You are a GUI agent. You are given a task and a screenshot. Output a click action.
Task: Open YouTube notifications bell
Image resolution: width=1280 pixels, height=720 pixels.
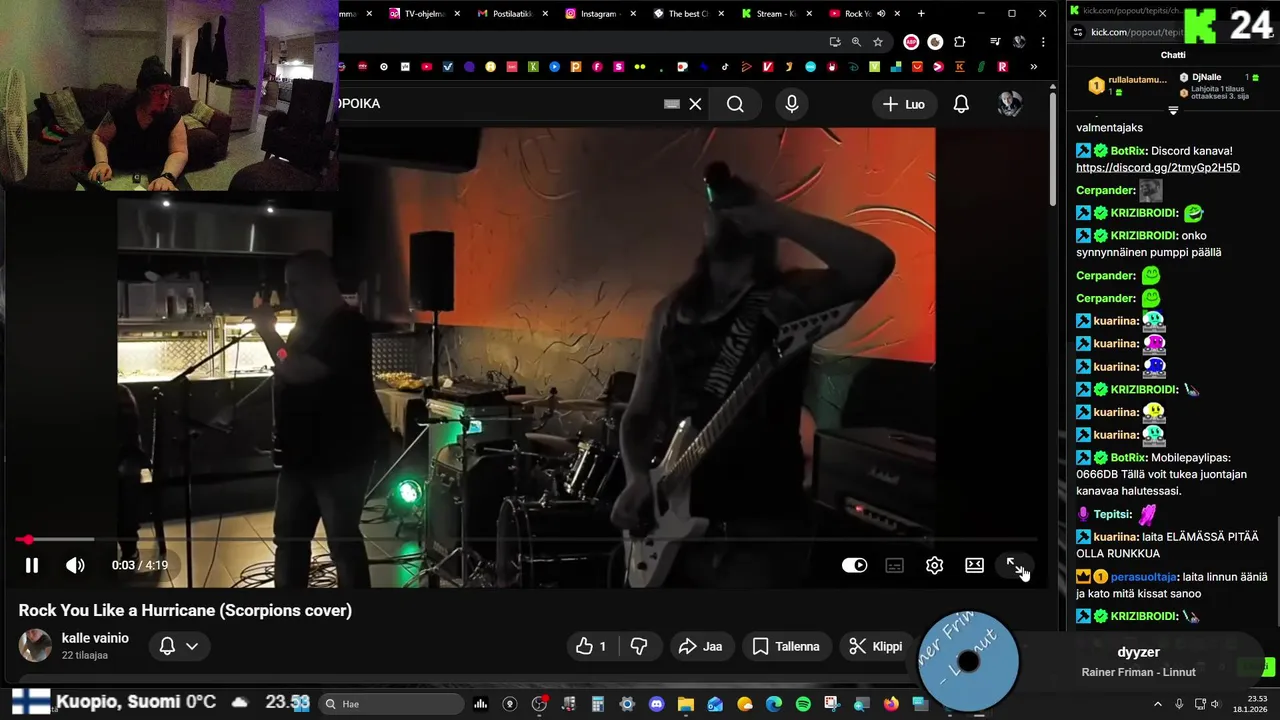coord(961,104)
